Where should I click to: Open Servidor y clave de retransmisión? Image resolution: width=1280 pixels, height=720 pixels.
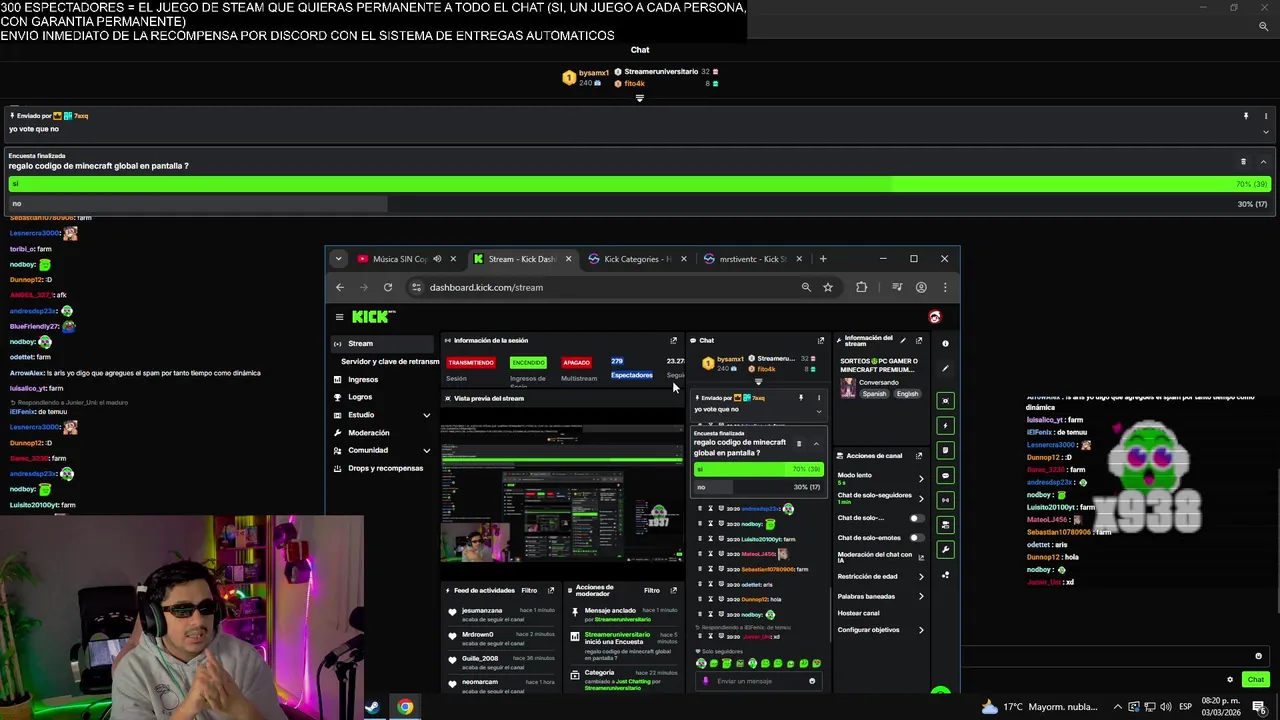point(390,361)
